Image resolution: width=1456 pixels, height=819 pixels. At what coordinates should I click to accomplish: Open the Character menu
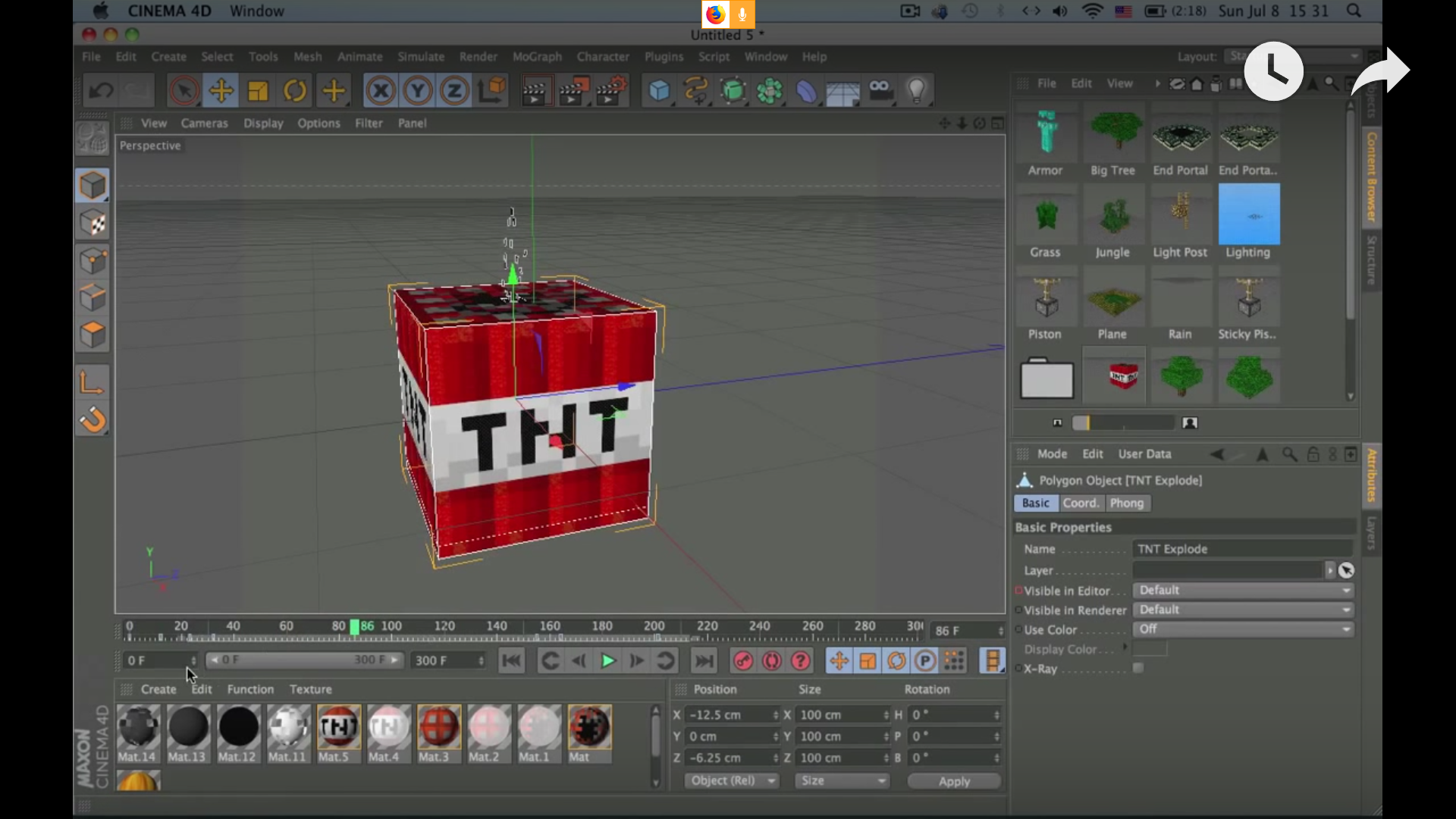(603, 57)
